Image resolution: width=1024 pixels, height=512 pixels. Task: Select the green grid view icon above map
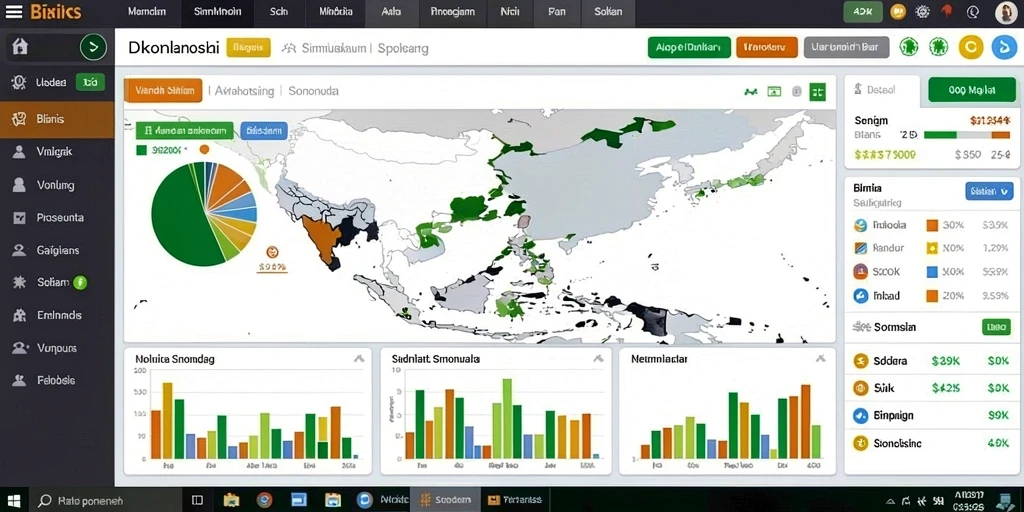[x=817, y=92]
